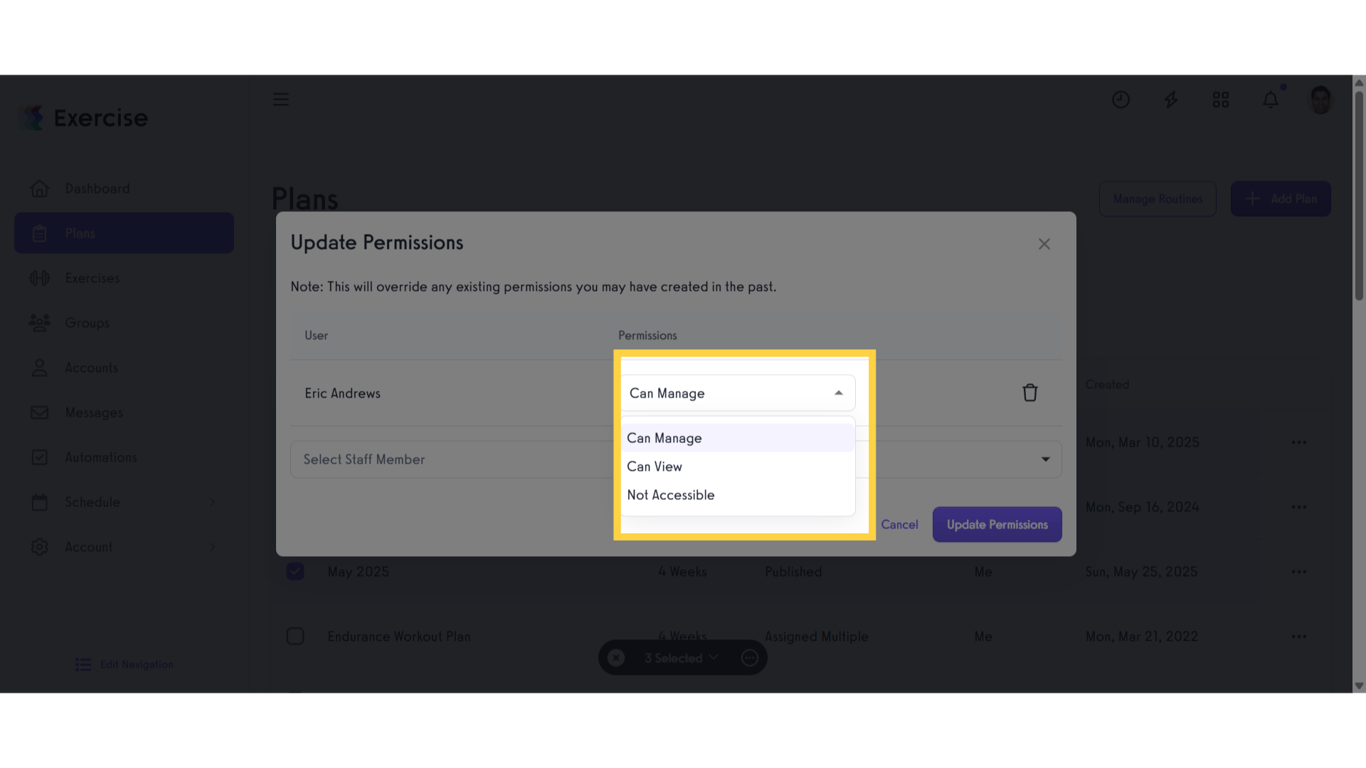Check notifications via the bell icon
Viewport: 1366px width, 768px height.
pyautogui.click(x=1270, y=99)
